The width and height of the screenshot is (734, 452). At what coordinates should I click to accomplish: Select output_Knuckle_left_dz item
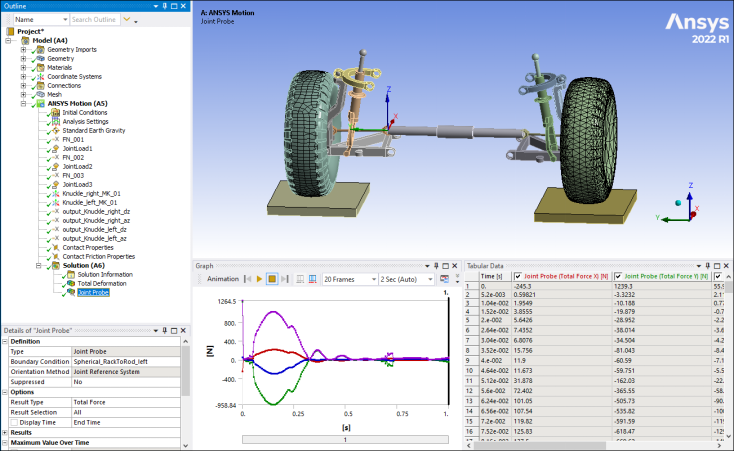pyautogui.click(x=94, y=230)
